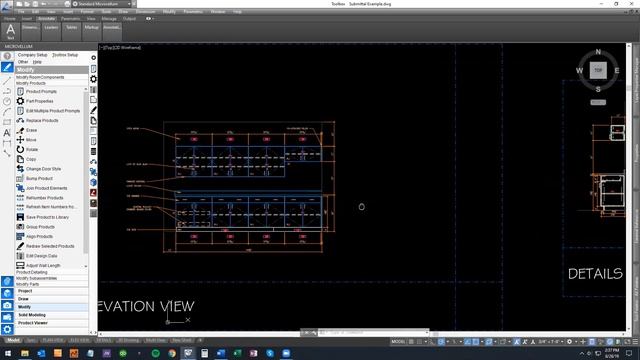640x360 pixels.
Task: Expand the Modify Subassemblies section
Action: click(51, 278)
